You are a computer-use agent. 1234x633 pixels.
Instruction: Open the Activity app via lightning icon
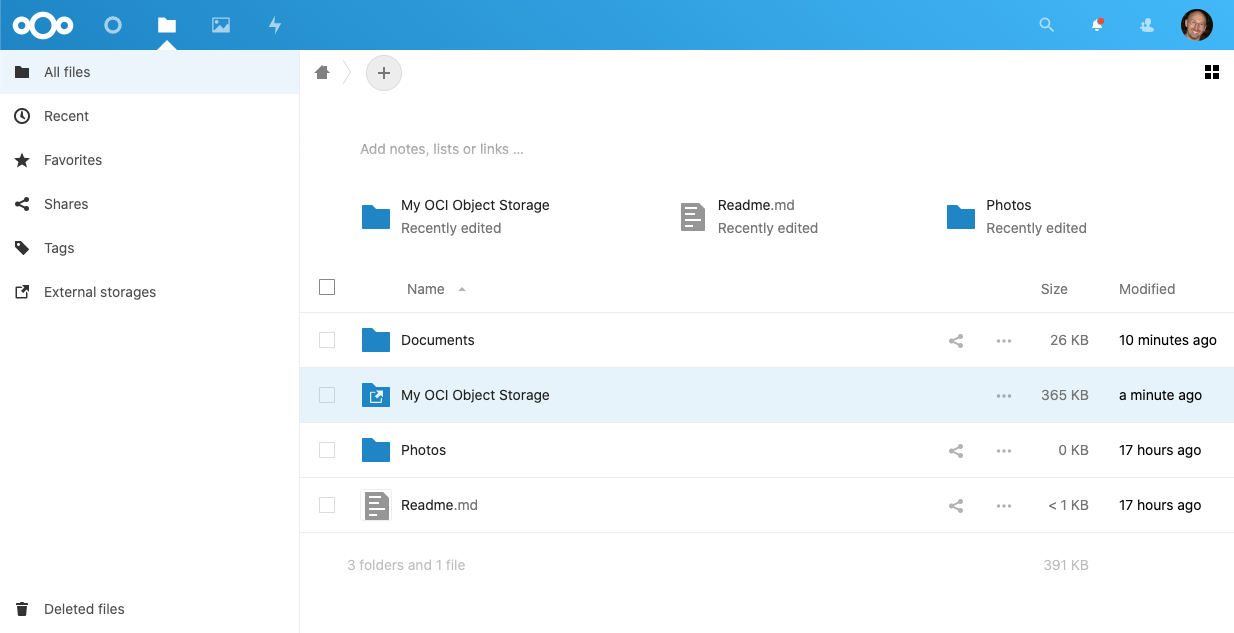click(x=275, y=24)
